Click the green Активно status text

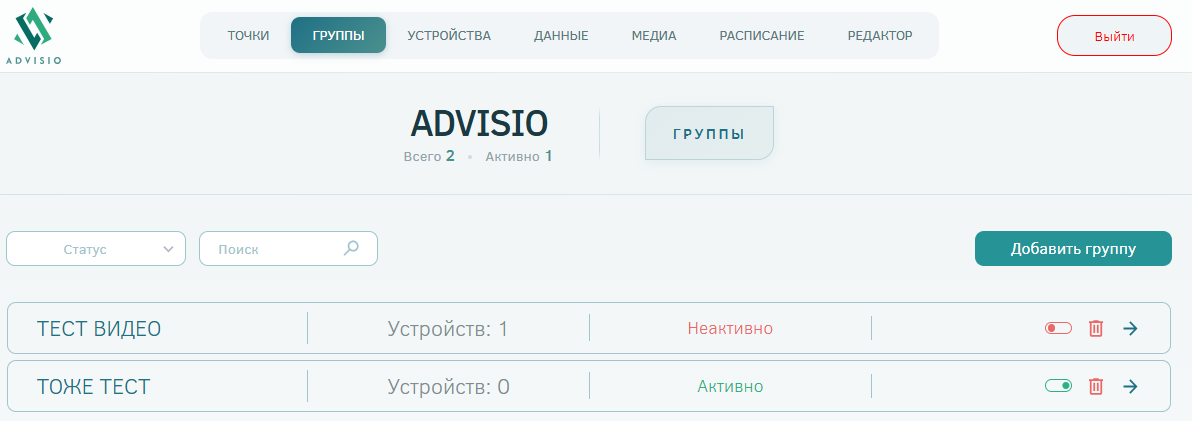(730, 386)
